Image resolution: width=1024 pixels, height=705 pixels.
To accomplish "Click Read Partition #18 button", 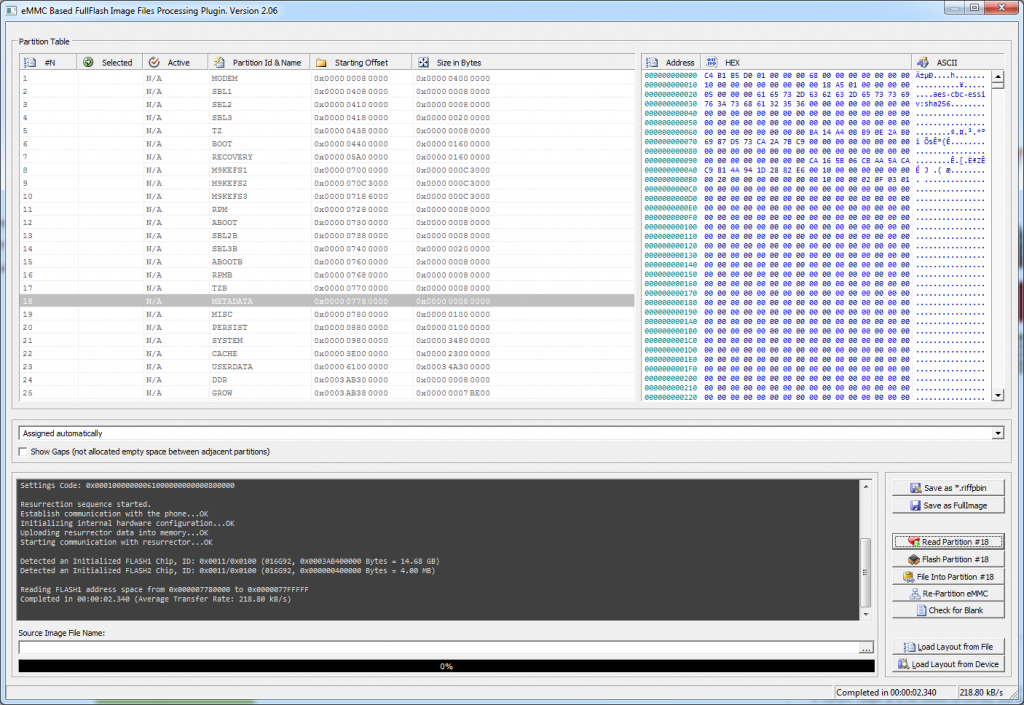I will [x=948, y=542].
